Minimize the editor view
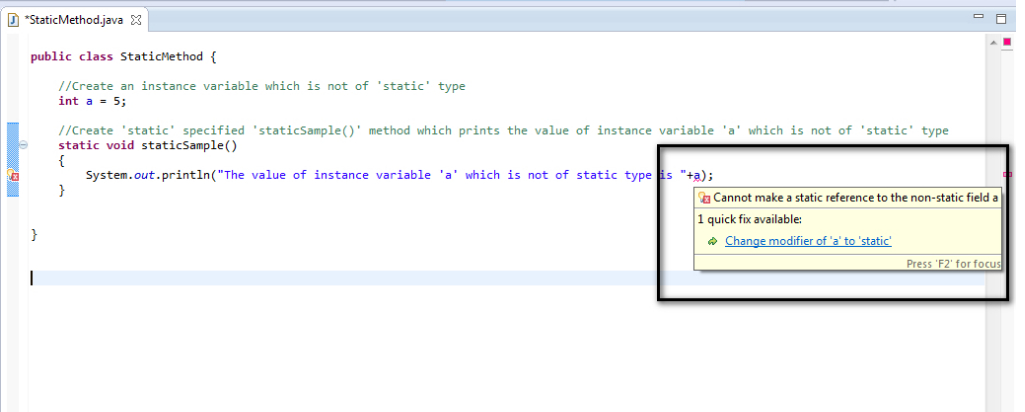This screenshot has width=1025, height=412. click(x=979, y=16)
